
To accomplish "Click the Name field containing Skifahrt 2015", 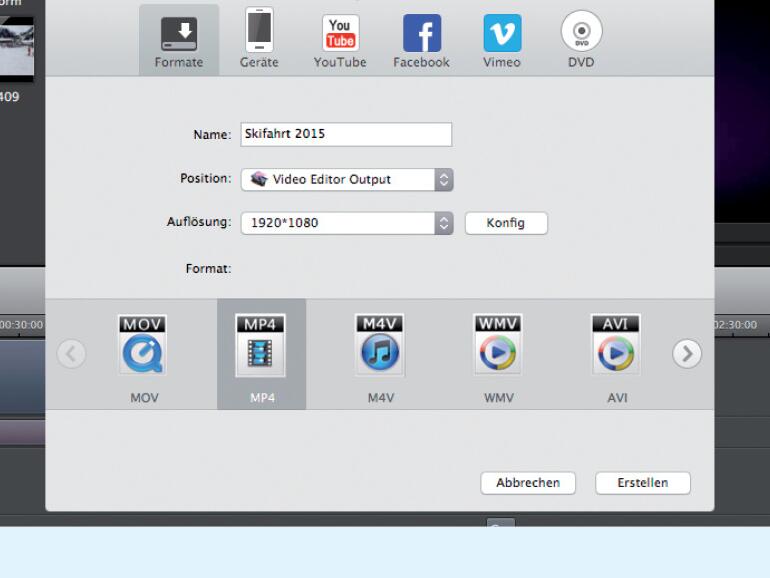I will tap(346, 134).
